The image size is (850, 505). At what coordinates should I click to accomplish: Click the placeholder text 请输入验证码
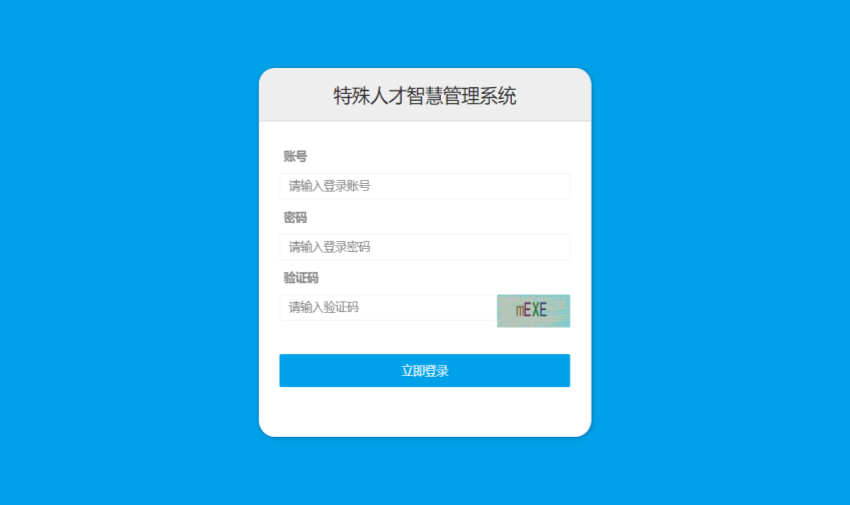coord(324,307)
